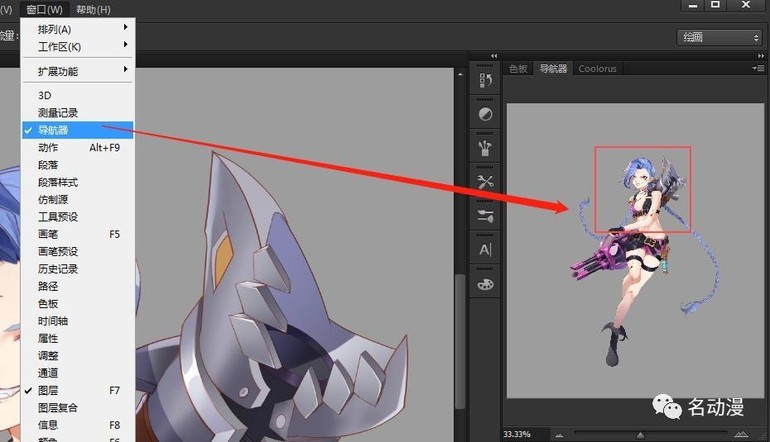Click the navigator zoom slider handle

[640, 435]
